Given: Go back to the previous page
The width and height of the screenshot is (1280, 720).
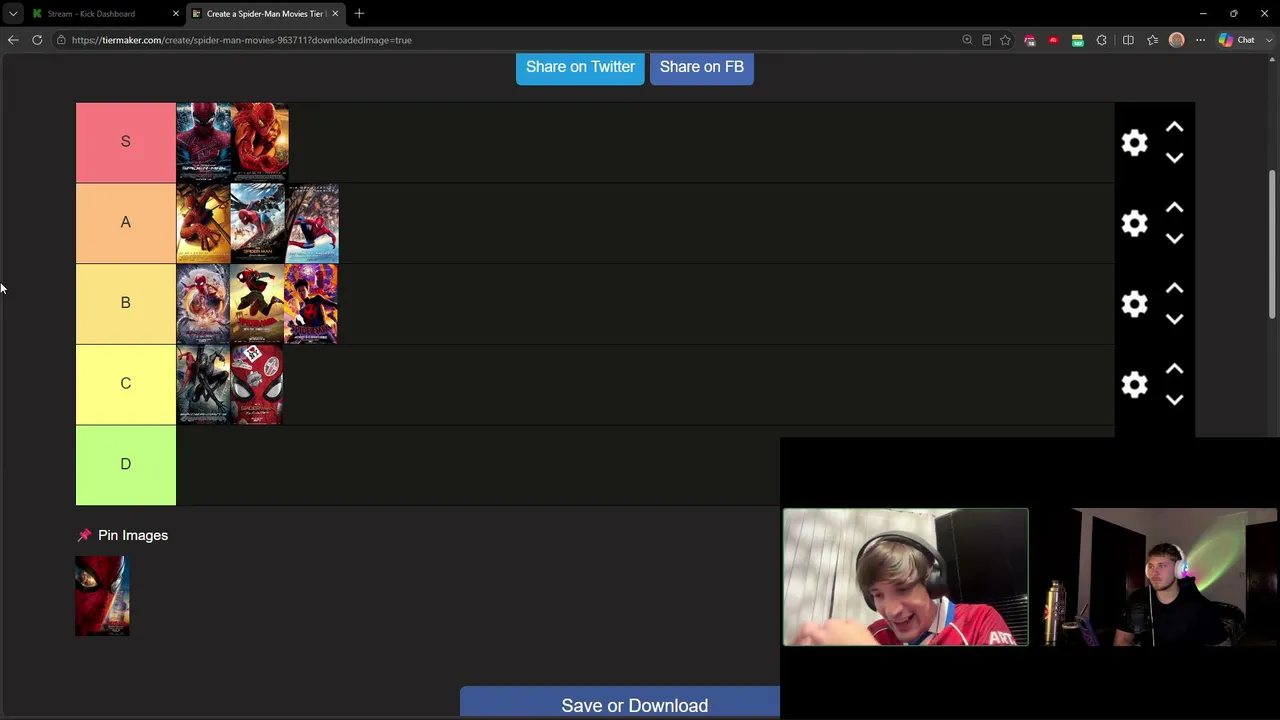Looking at the screenshot, I should click(x=13, y=40).
